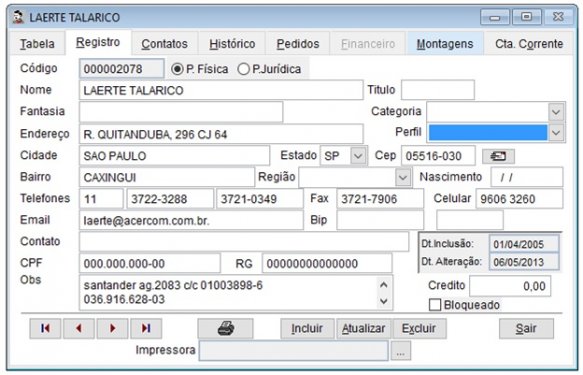Click the Nascimento date field

527,177
